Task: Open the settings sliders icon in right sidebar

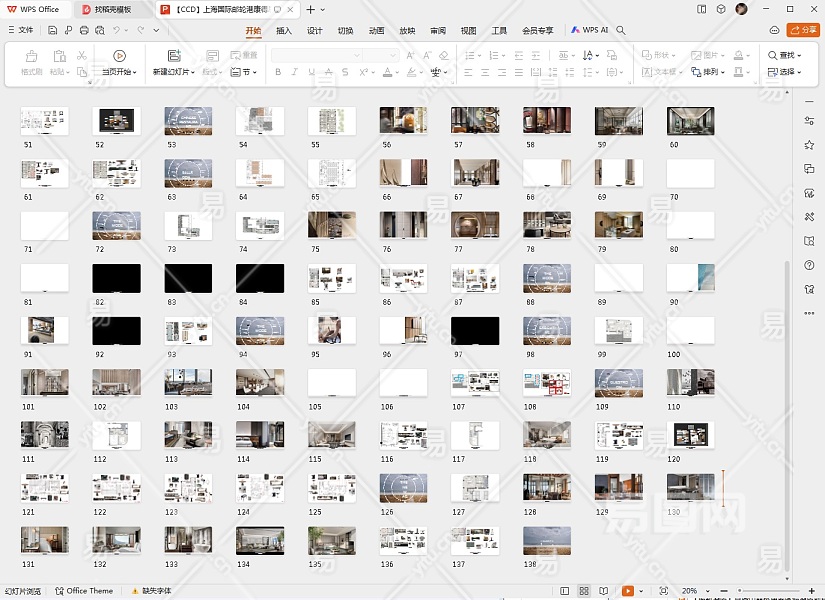Action: tap(809, 121)
